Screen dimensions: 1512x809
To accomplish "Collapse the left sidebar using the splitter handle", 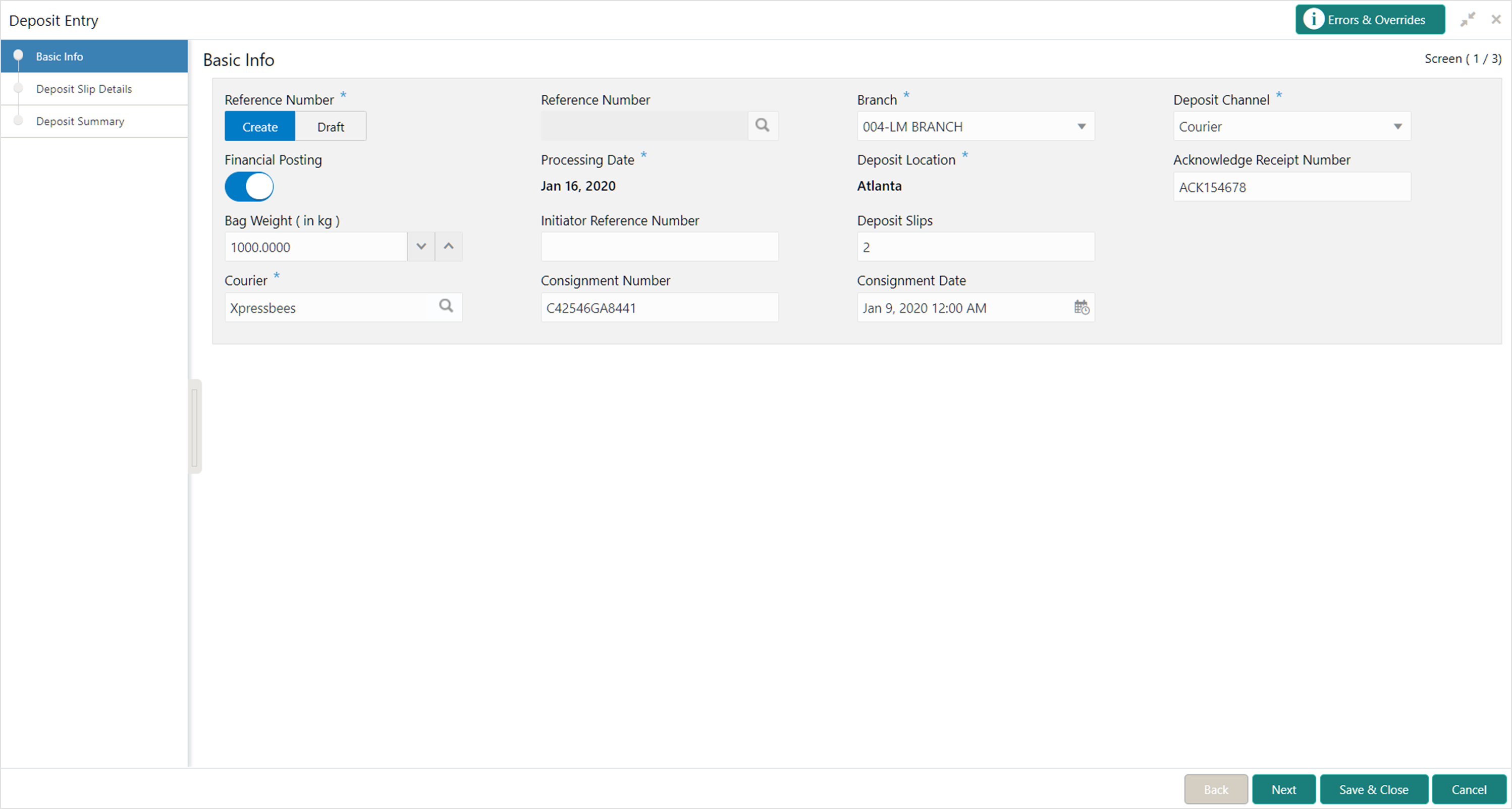I will pyautogui.click(x=195, y=427).
